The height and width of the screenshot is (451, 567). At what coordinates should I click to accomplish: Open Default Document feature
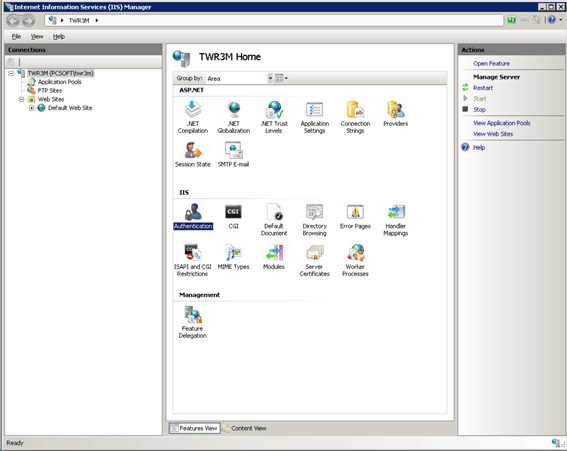[274, 220]
